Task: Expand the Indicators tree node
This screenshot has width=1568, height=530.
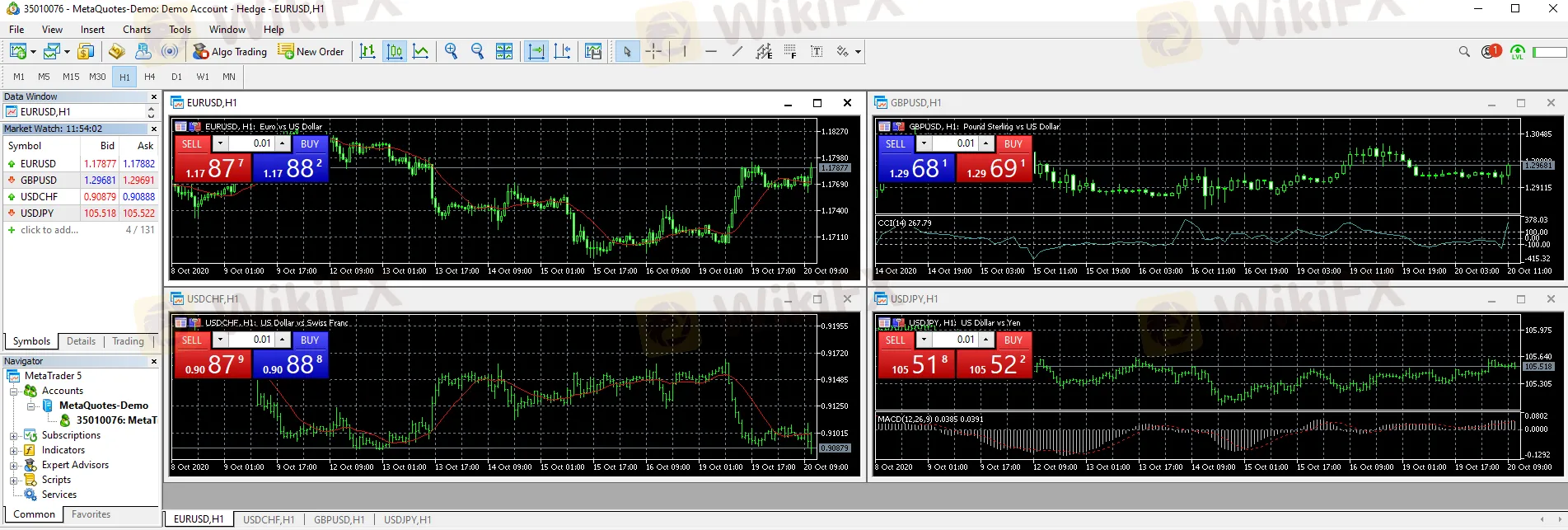Action: [13, 451]
